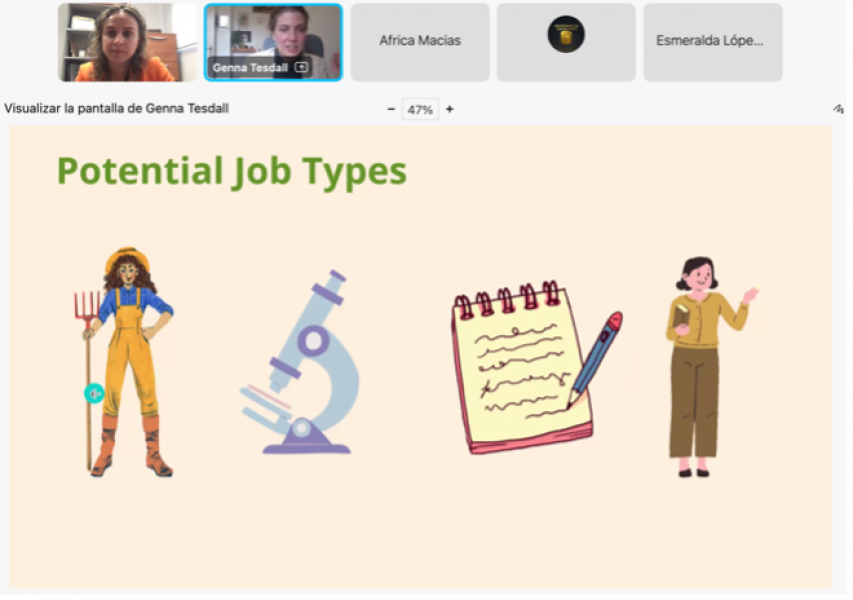Click the pop-out icon at far right of zoom bar
Screen dimensions: 853x600
point(838,109)
